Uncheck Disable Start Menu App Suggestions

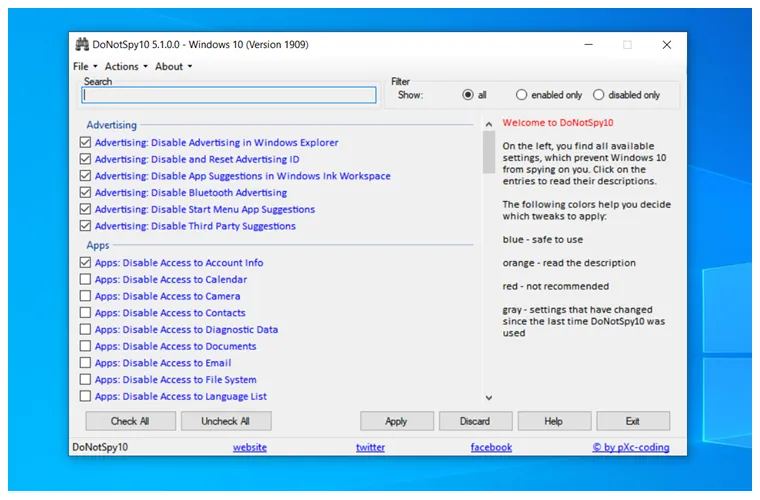coord(85,209)
